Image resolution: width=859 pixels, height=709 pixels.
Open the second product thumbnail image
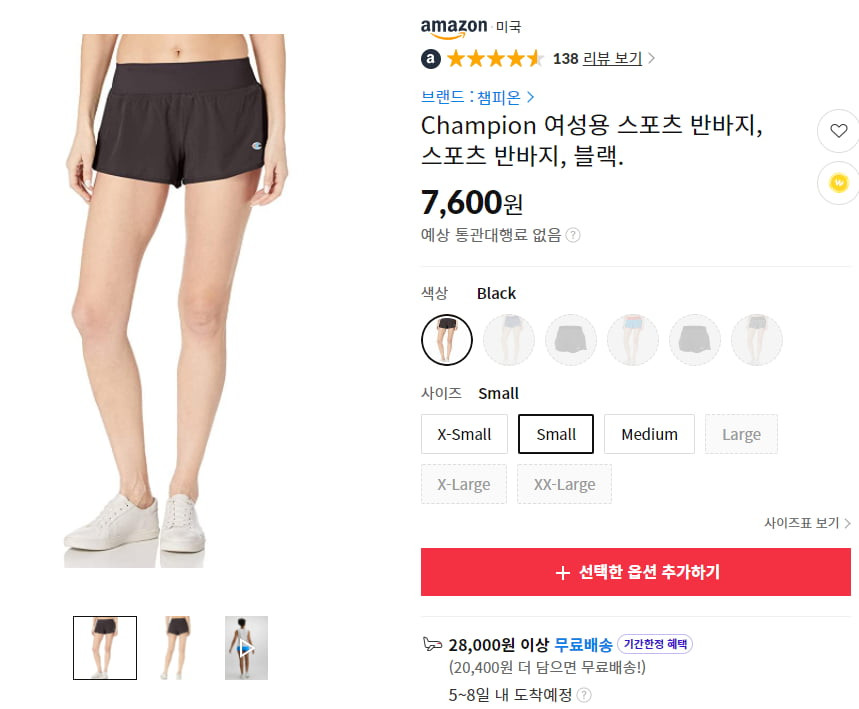(176, 648)
